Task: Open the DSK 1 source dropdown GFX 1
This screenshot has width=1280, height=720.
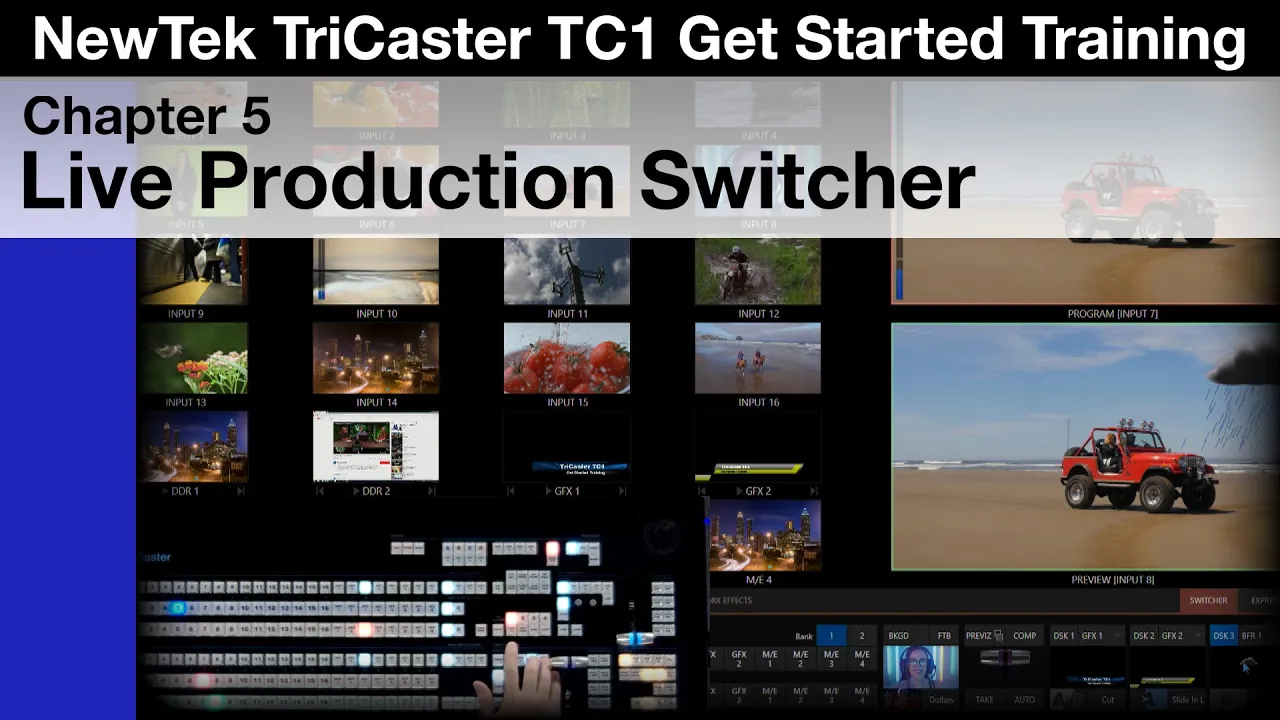Action: pos(1102,636)
